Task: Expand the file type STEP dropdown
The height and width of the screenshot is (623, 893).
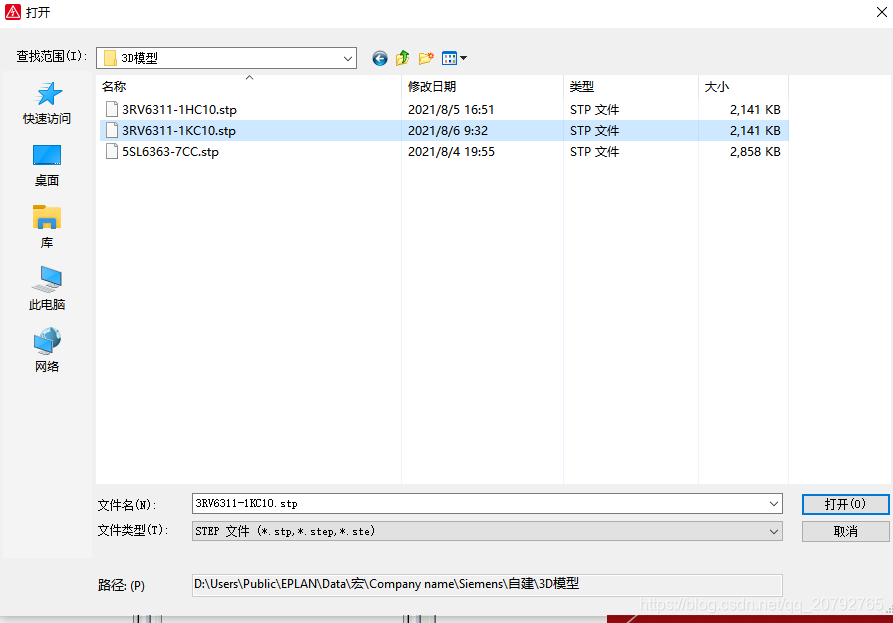Action: point(774,532)
